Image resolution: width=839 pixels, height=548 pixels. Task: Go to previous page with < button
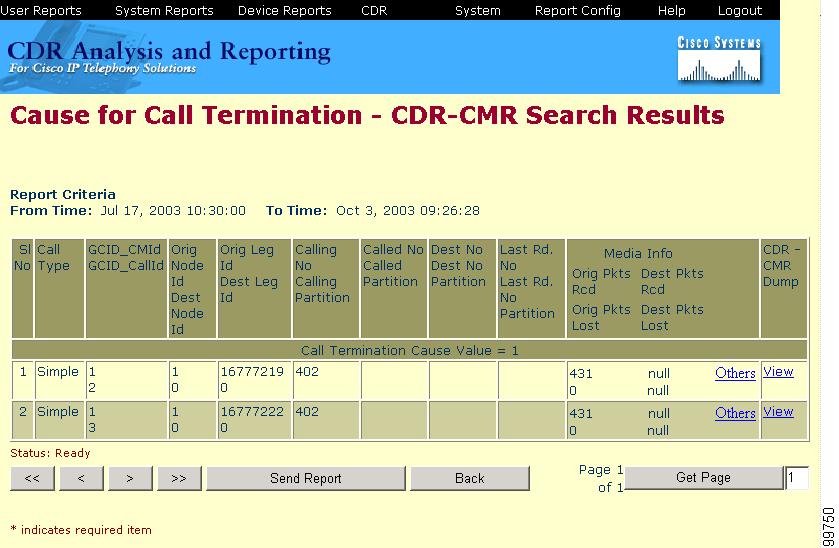click(x=81, y=478)
